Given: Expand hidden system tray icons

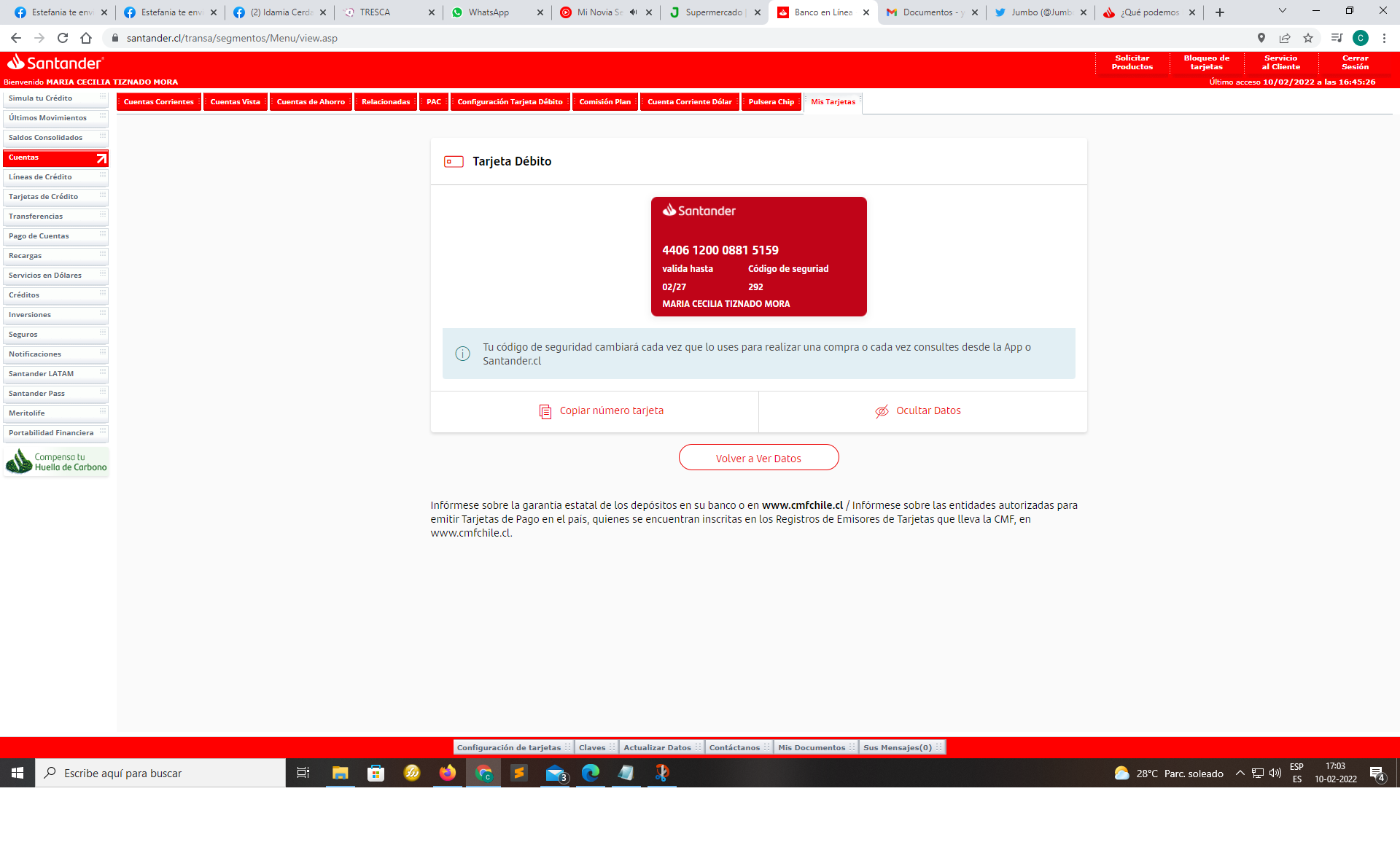Looking at the screenshot, I should (x=1240, y=773).
